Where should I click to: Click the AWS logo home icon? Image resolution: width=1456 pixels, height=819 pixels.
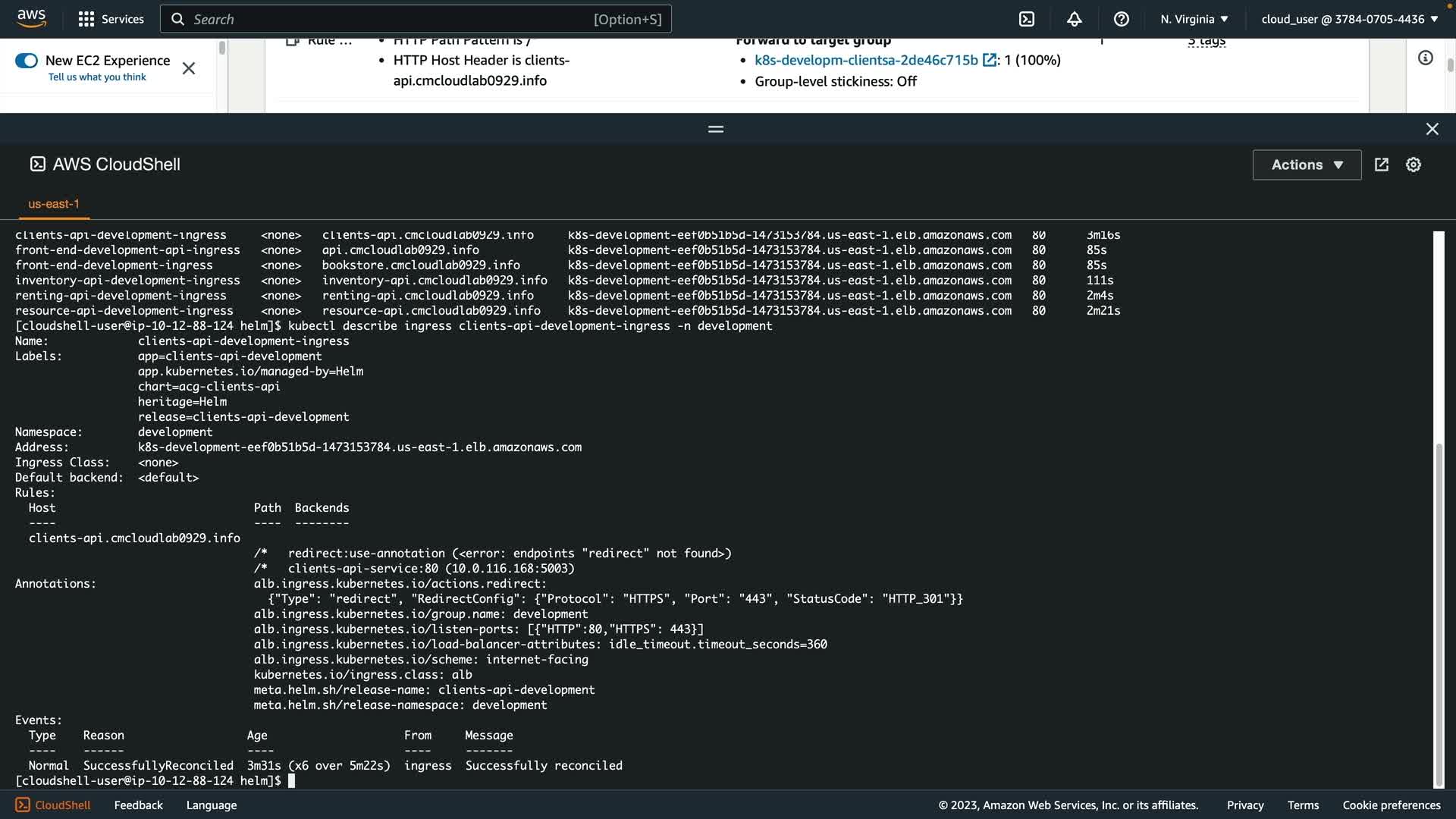(x=31, y=18)
